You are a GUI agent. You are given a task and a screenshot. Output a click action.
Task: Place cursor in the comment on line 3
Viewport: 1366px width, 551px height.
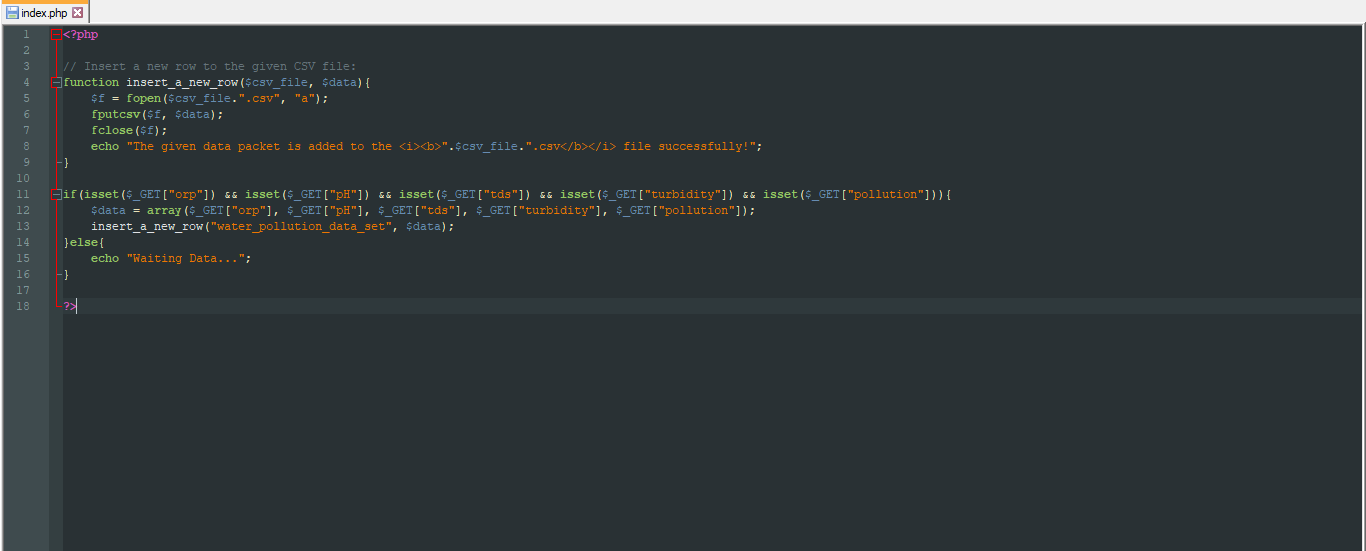(202, 66)
